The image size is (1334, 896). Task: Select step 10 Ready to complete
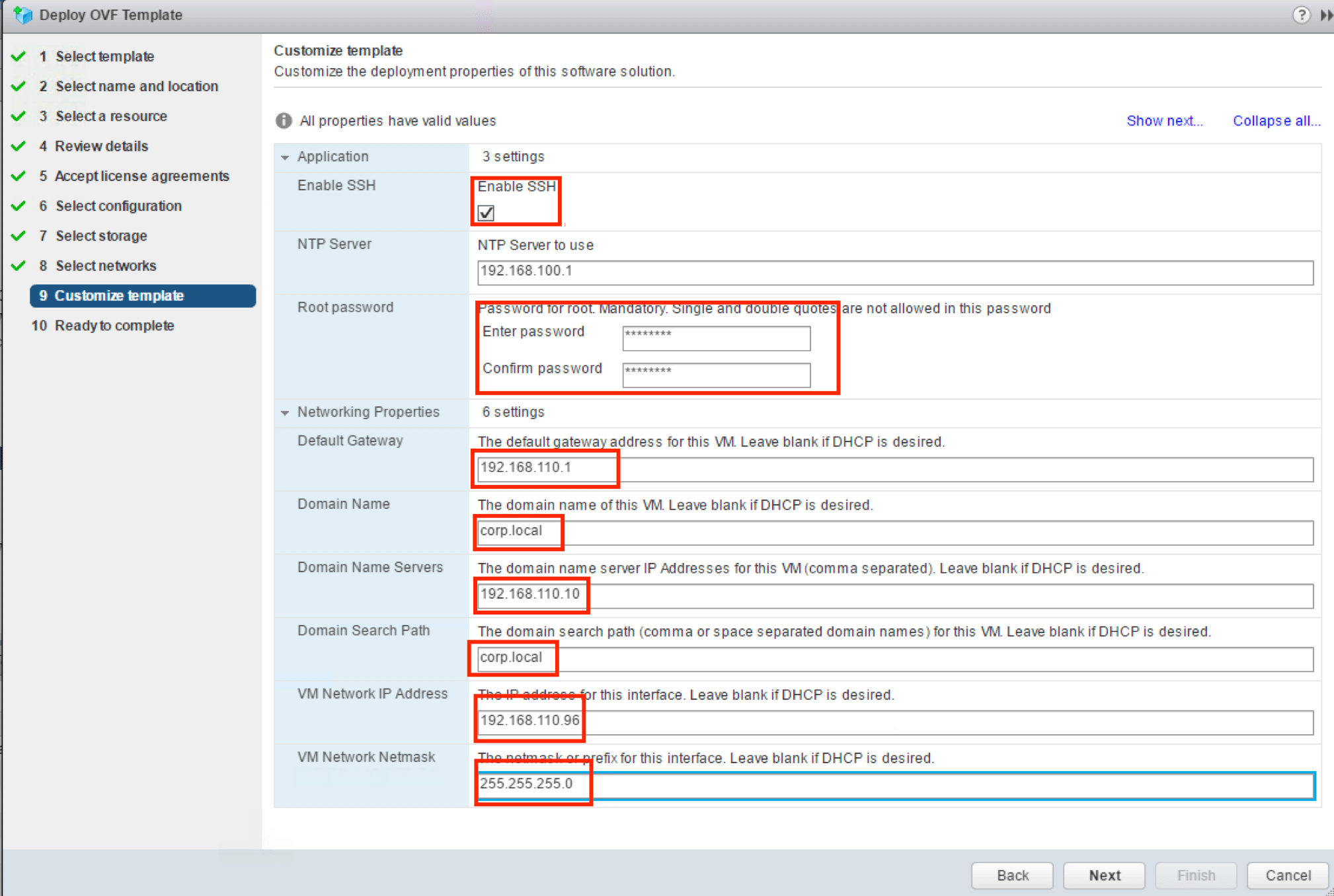point(114,326)
